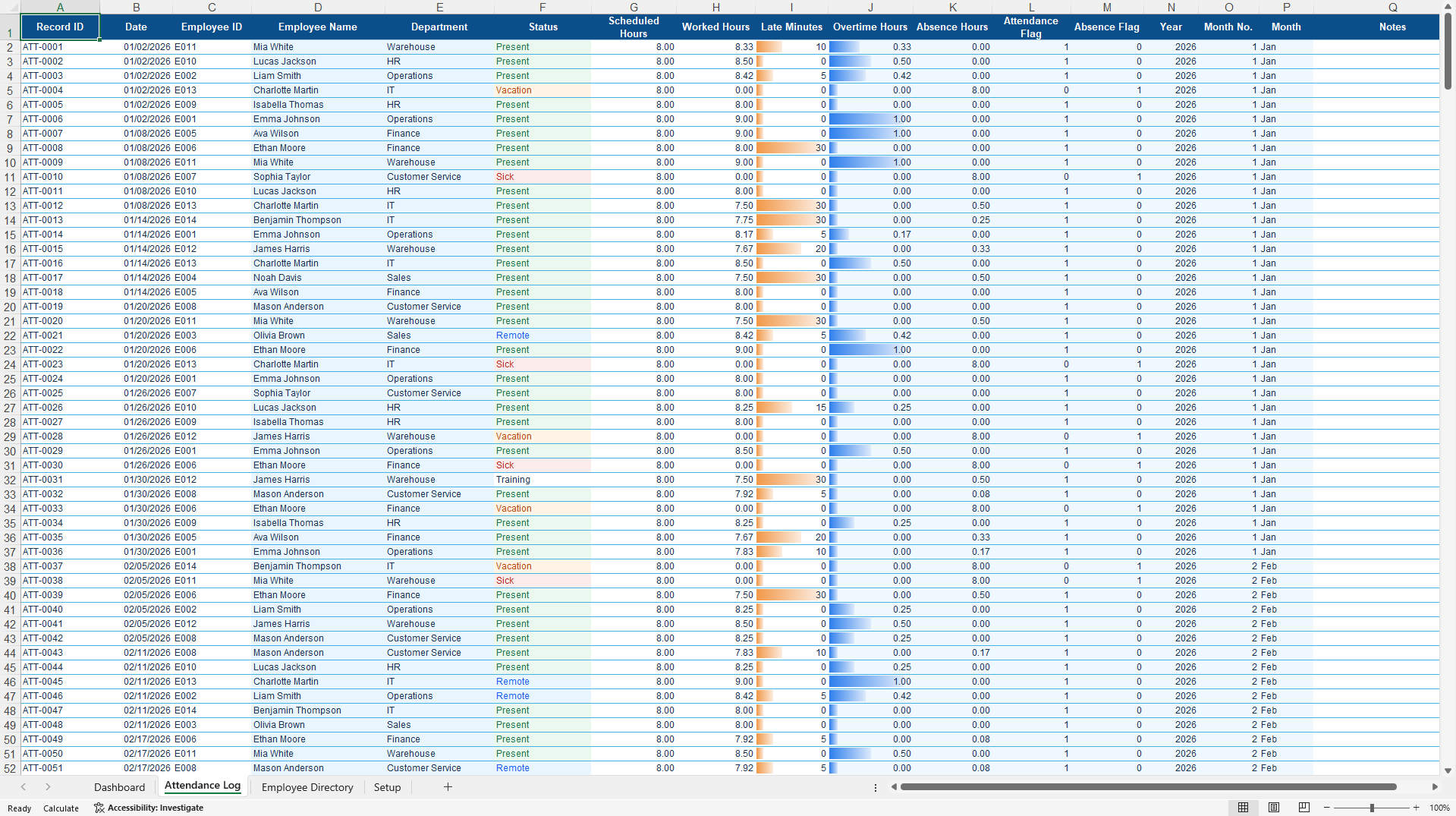This screenshot has height=816, width=1456.
Task: Click the Status header cell
Action: tap(542, 27)
